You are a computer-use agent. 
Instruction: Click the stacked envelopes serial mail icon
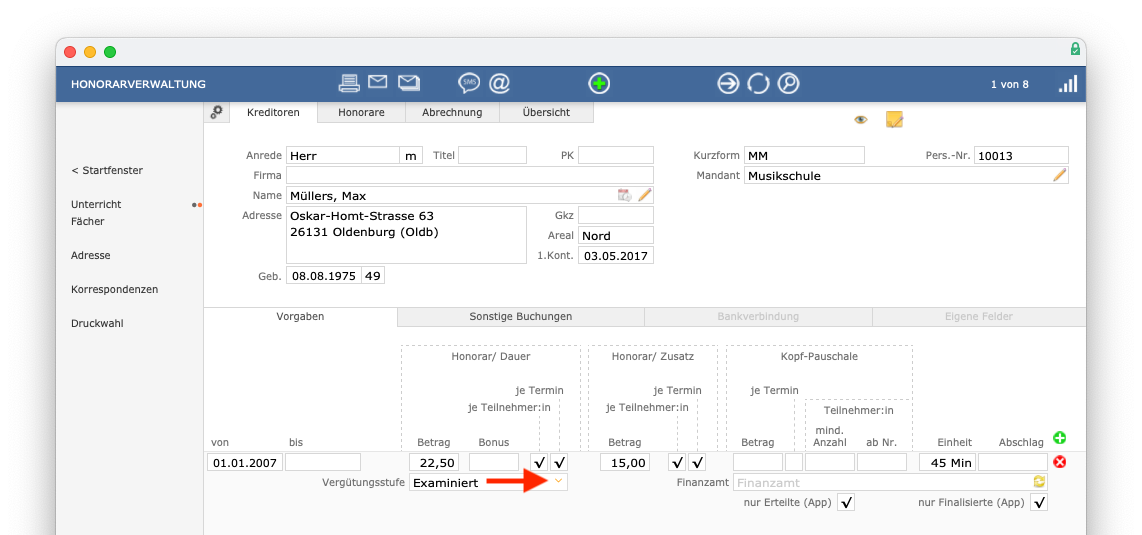pos(409,83)
